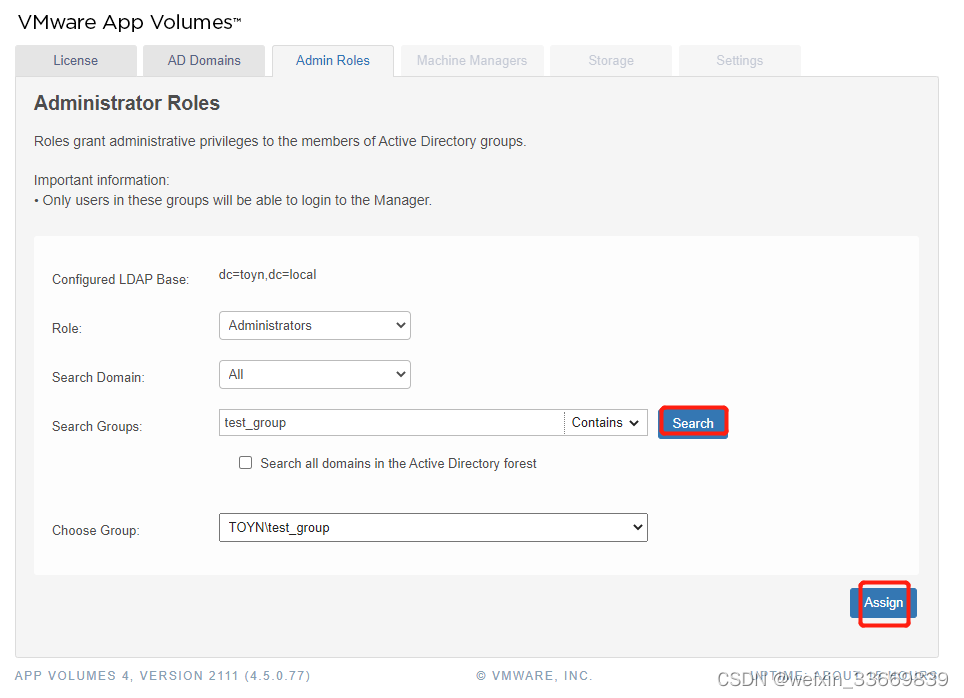Click the Search button
Screen dimensions: 964x698
coord(693,423)
